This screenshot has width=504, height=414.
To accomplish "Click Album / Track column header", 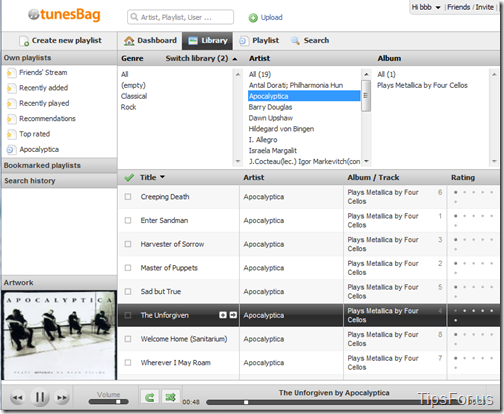I will [373, 178].
